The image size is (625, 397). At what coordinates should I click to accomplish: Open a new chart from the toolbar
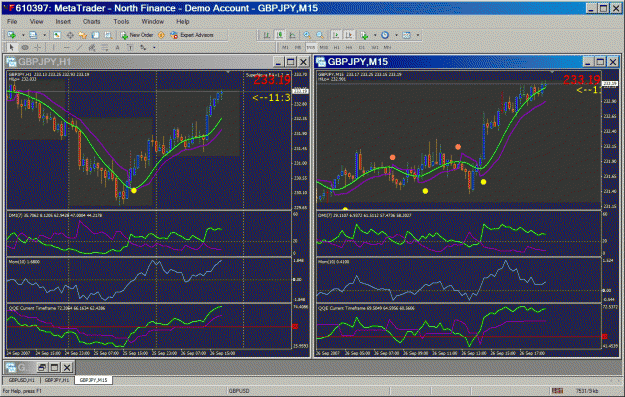pos(12,35)
